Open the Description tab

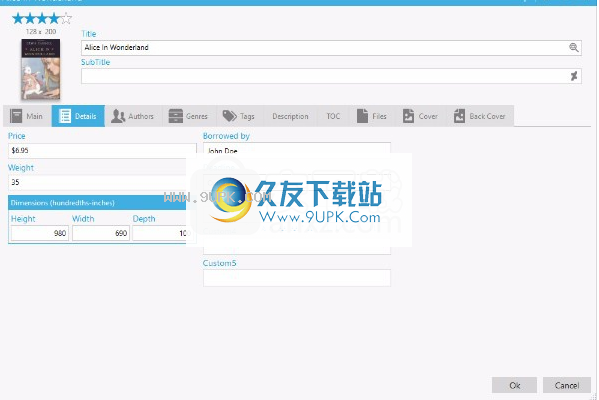click(x=290, y=116)
